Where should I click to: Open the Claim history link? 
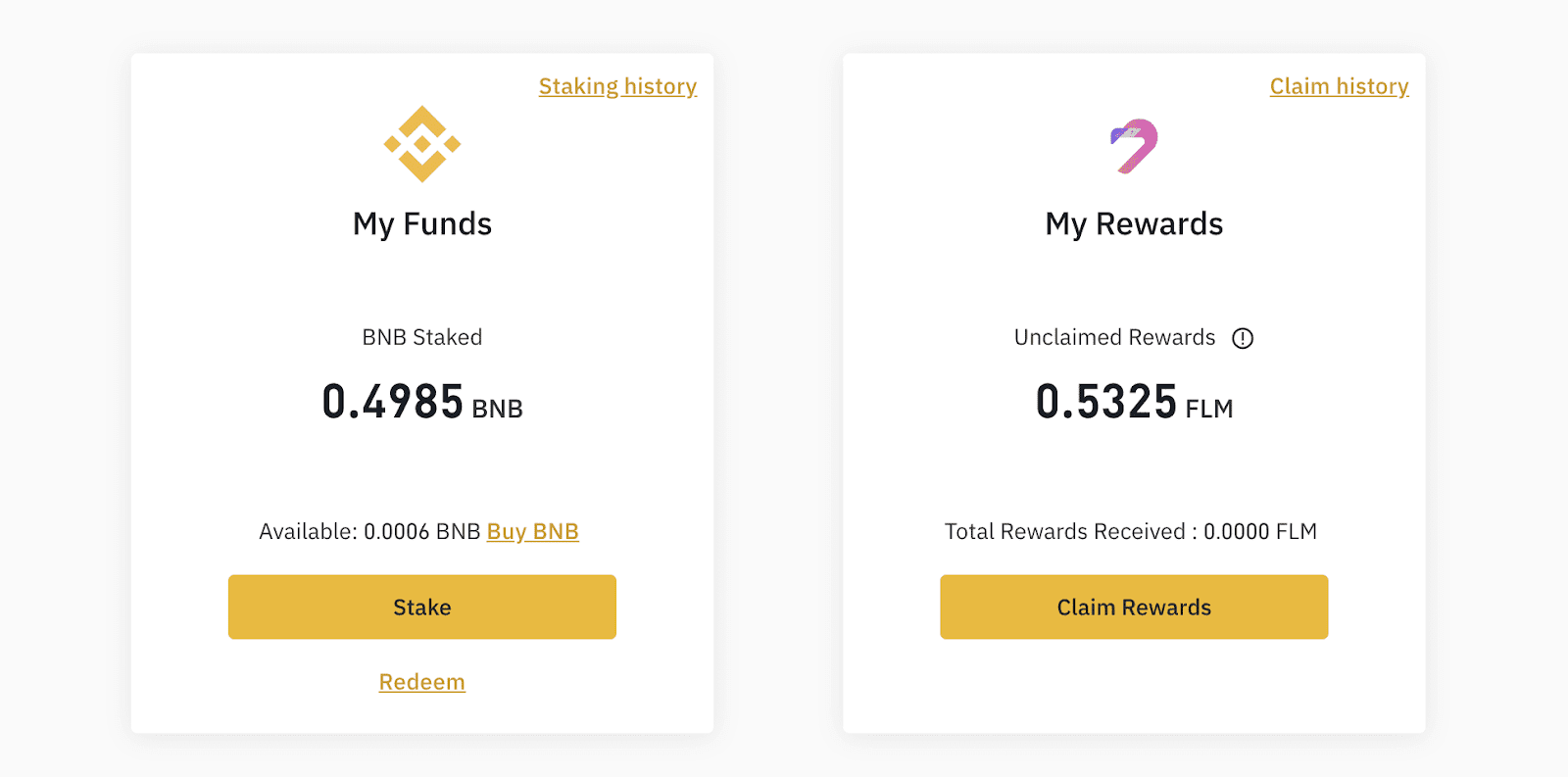coord(1339,86)
